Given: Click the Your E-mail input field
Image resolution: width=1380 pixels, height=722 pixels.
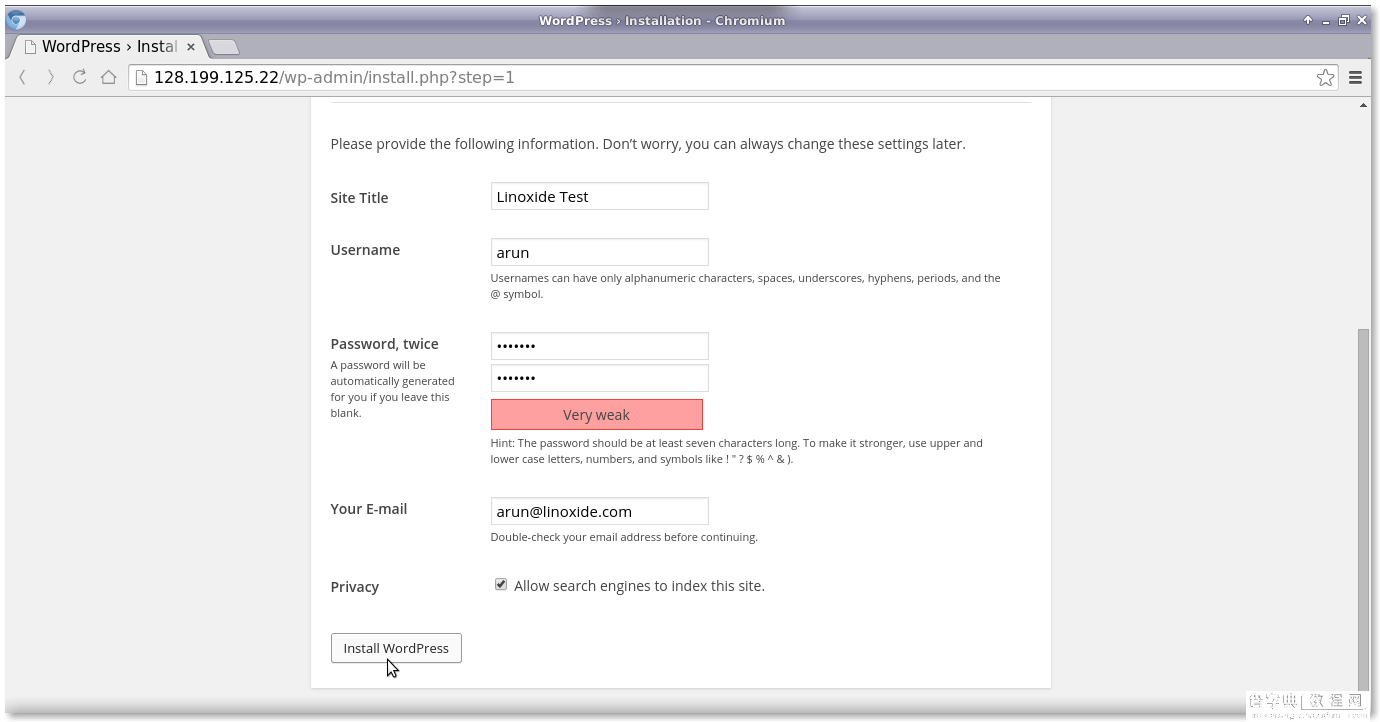Looking at the screenshot, I should (599, 511).
